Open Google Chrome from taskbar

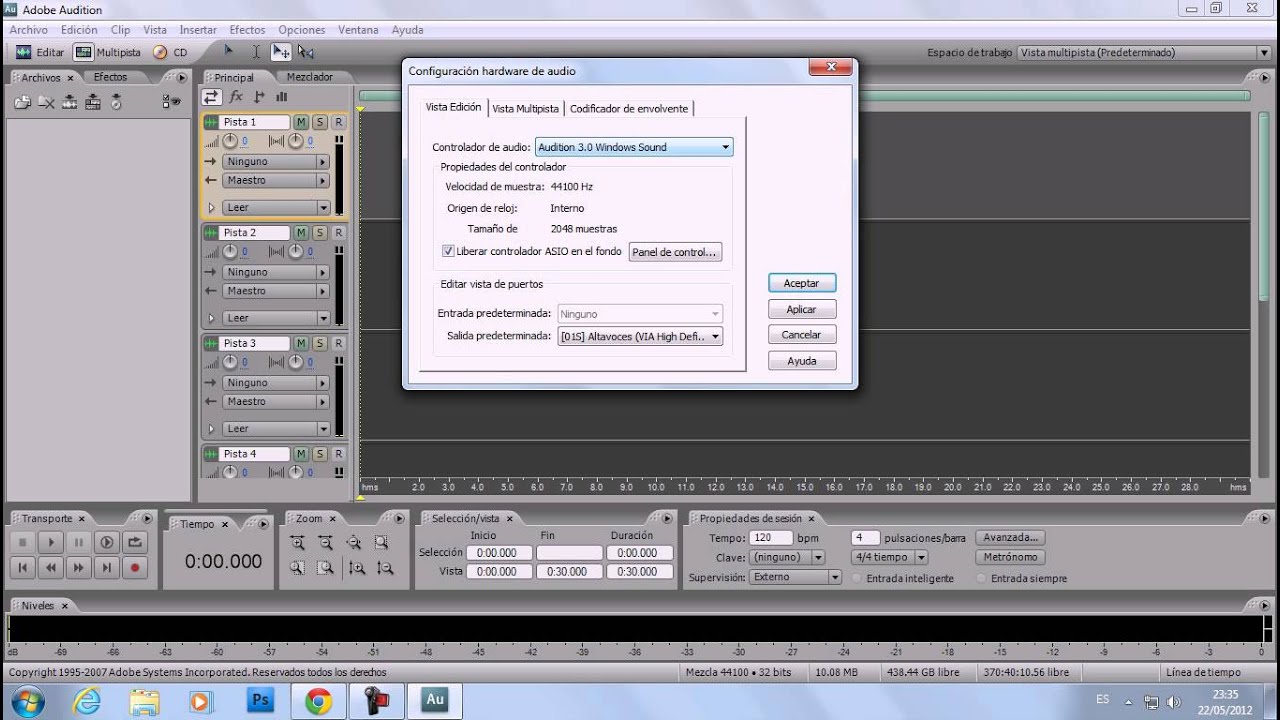[318, 701]
